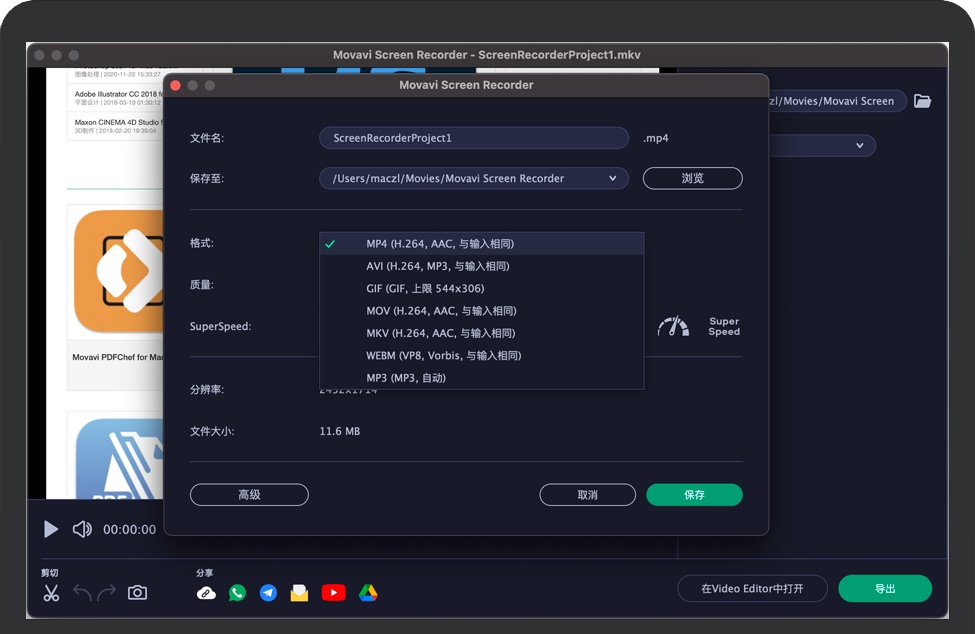
Task: Share via Email icon
Action: click(x=300, y=592)
